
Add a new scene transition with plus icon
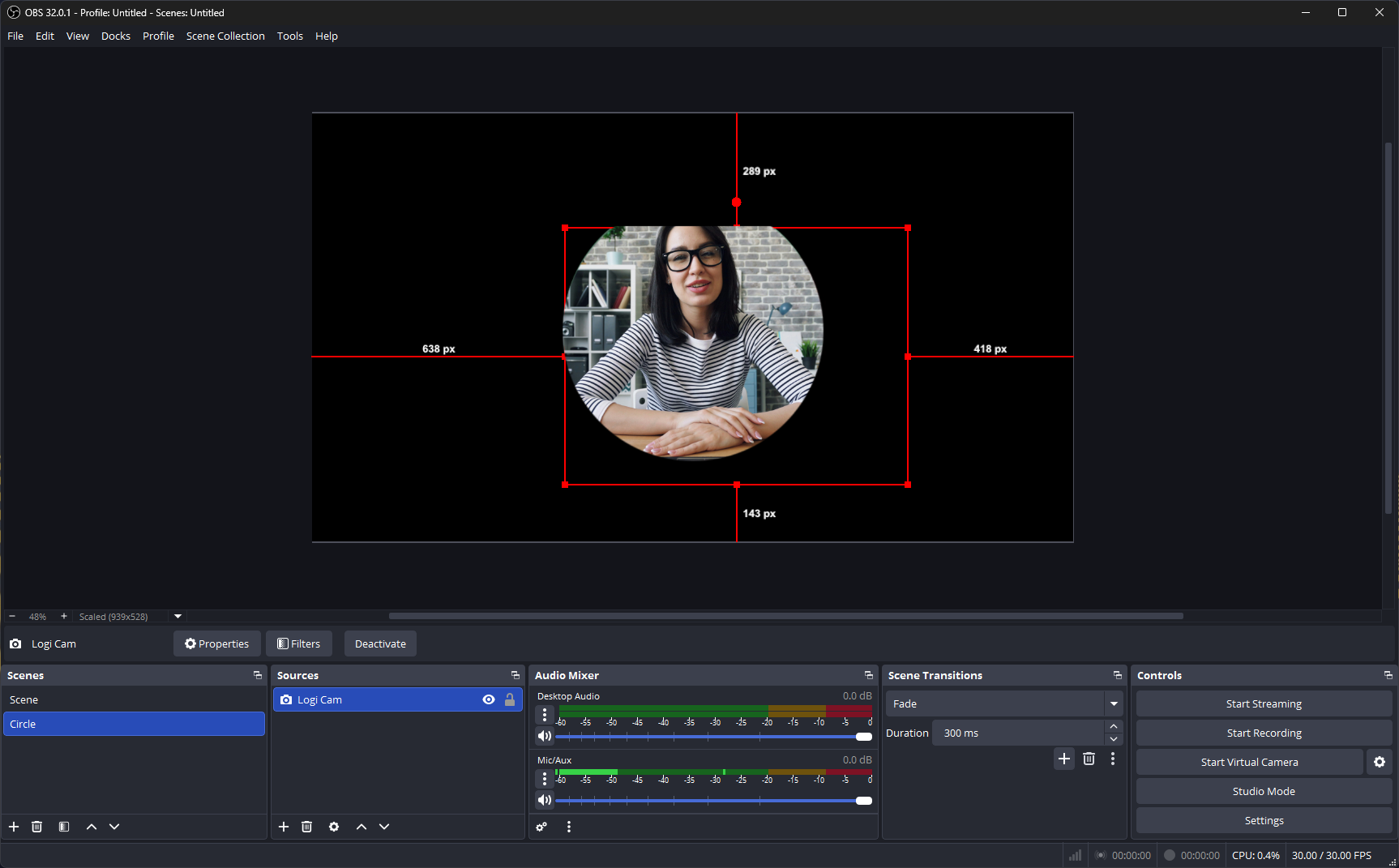pyautogui.click(x=1064, y=759)
